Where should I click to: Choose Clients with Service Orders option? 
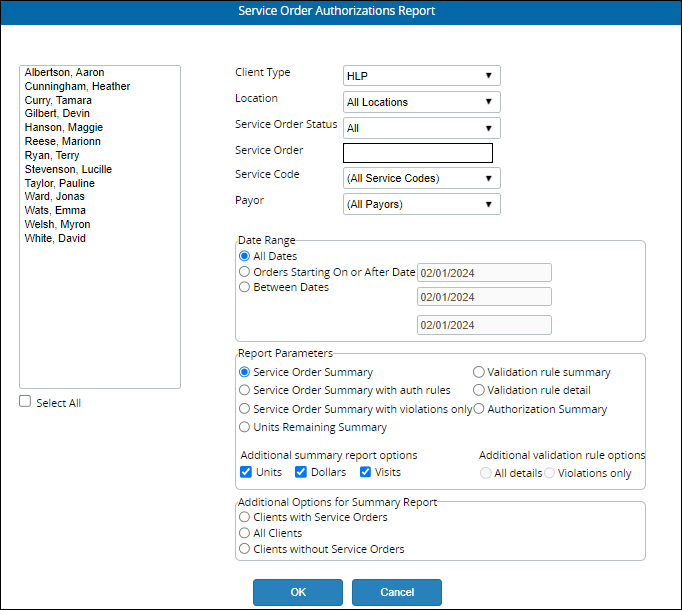[244, 517]
